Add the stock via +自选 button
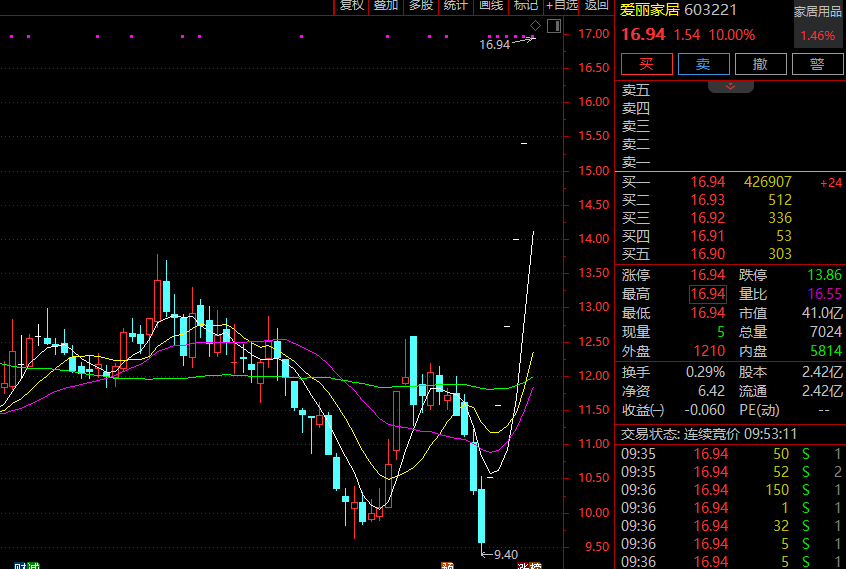Screen dimensions: 846x569 (562, 5)
